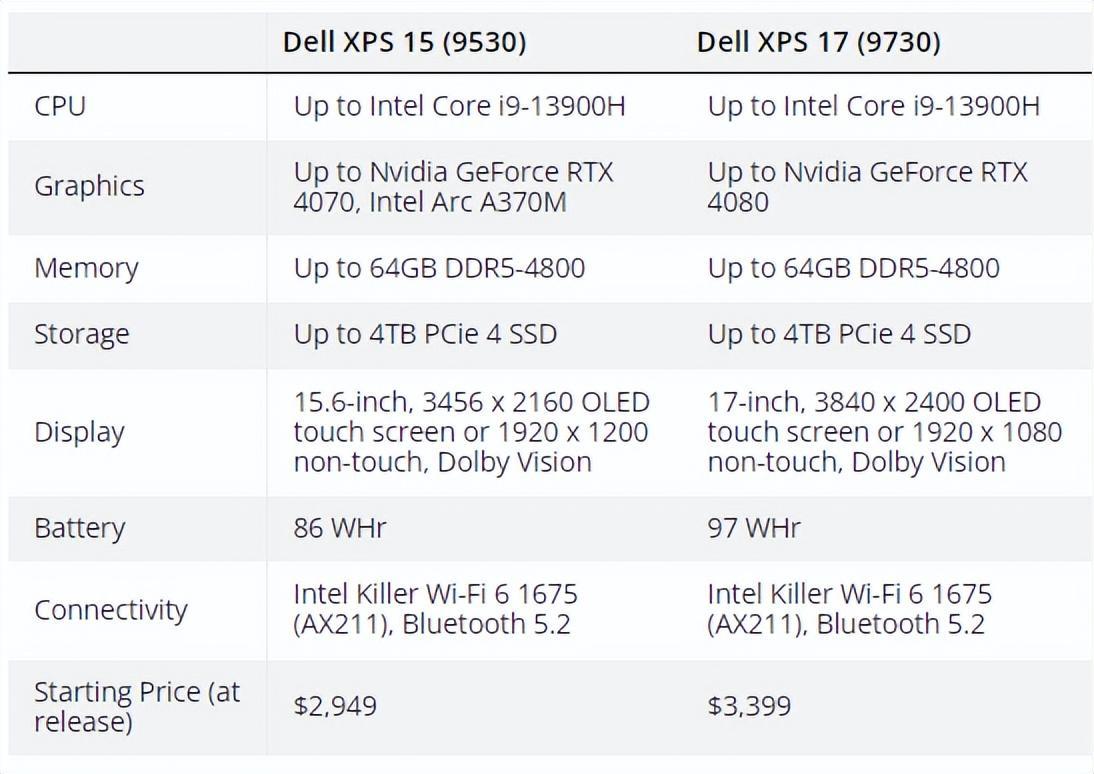The image size is (1094, 774).
Task: Click the XPS 15 Up to 4TB PCIe 4 SSD cell
Action: 426,334
